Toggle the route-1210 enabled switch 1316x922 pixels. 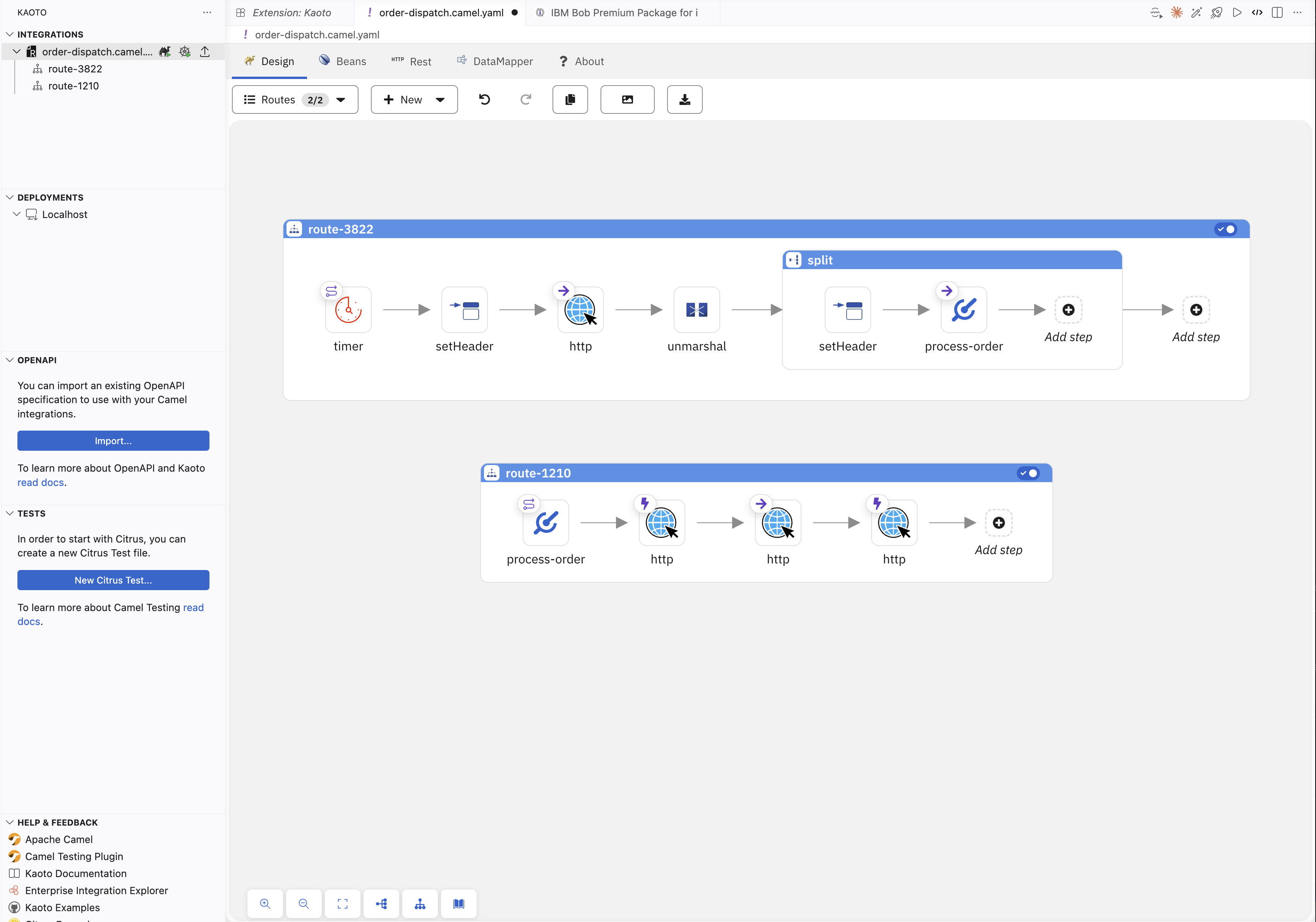point(1028,473)
